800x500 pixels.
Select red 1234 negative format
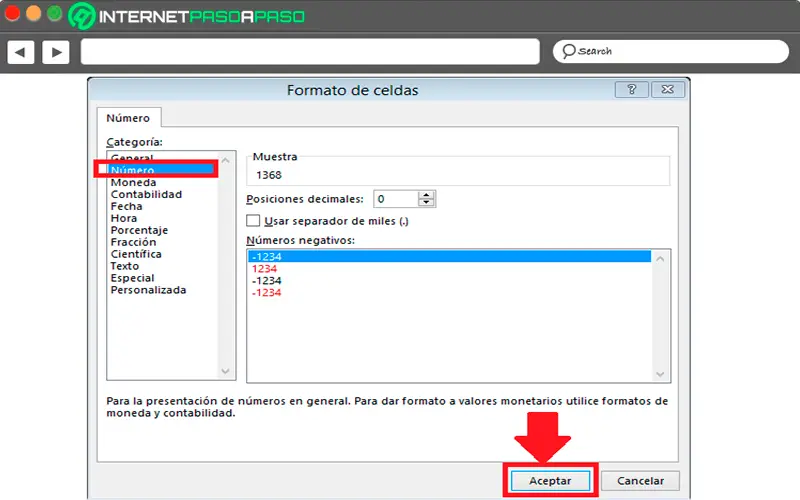tap(264, 268)
